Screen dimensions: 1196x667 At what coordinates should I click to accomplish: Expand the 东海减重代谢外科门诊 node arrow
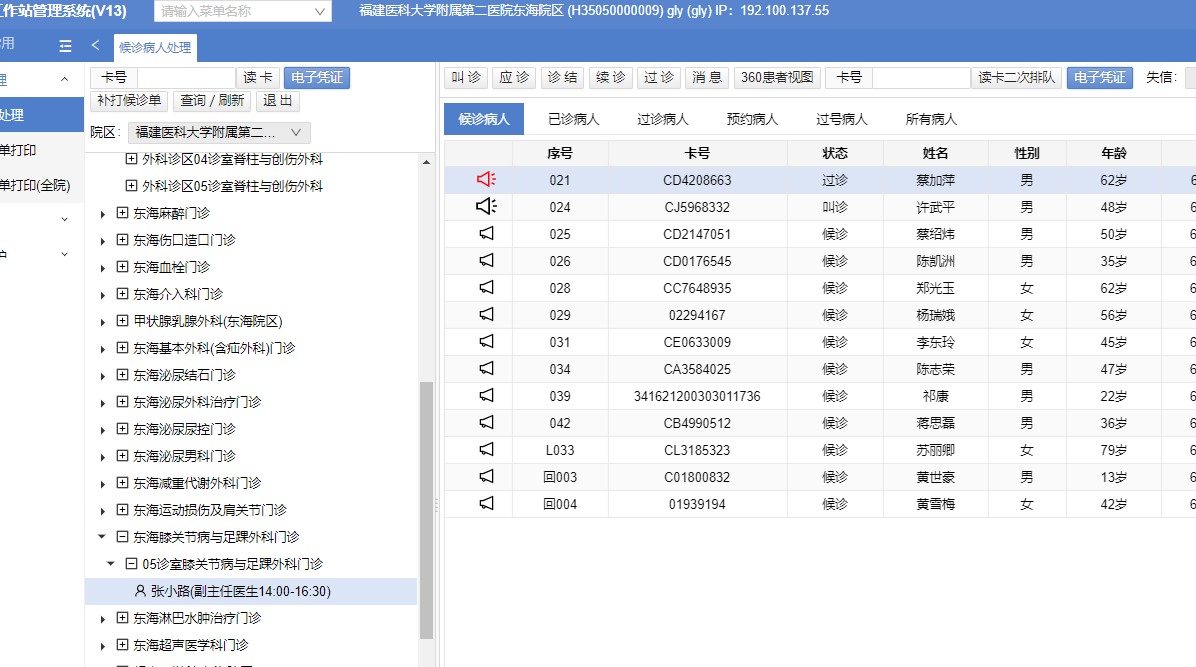pyautogui.click(x=103, y=484)
